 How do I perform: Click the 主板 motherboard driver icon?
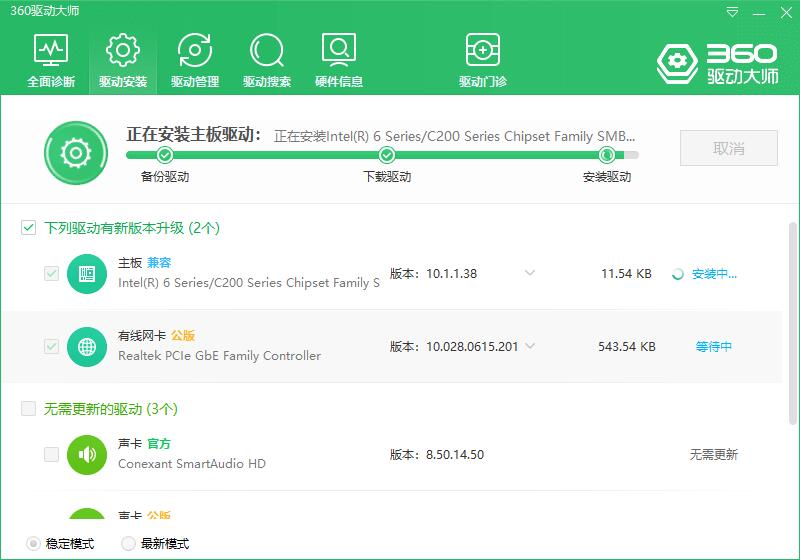[x=87, y=274]
